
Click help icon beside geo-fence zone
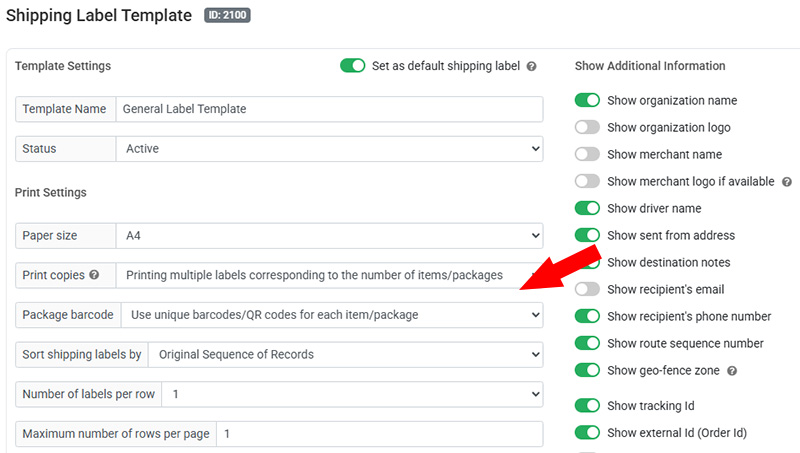tap(731, 371)
